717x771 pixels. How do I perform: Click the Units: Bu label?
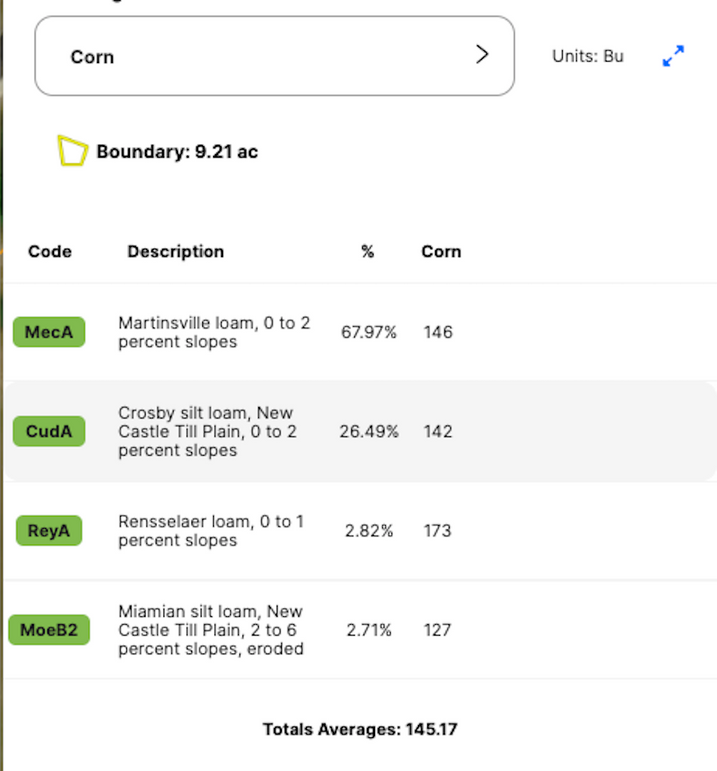coord(588,56)
